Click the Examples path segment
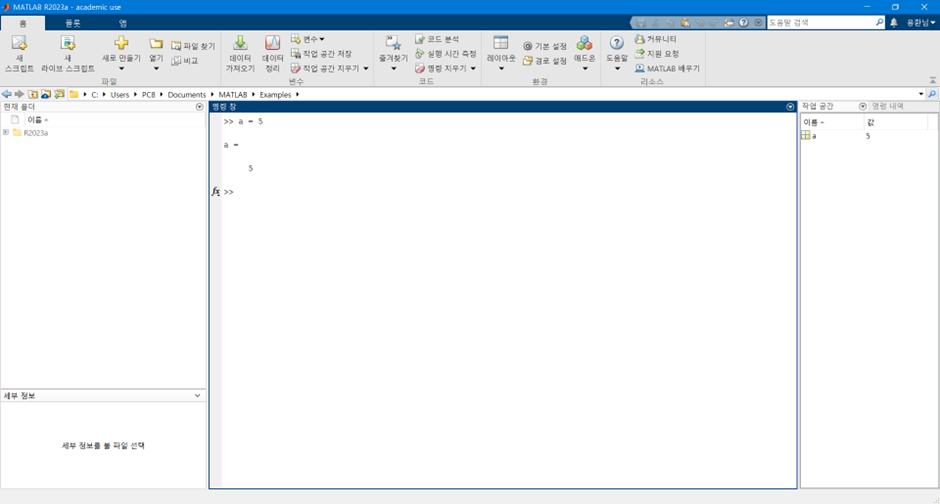940x504 pixels. point(275,95)
